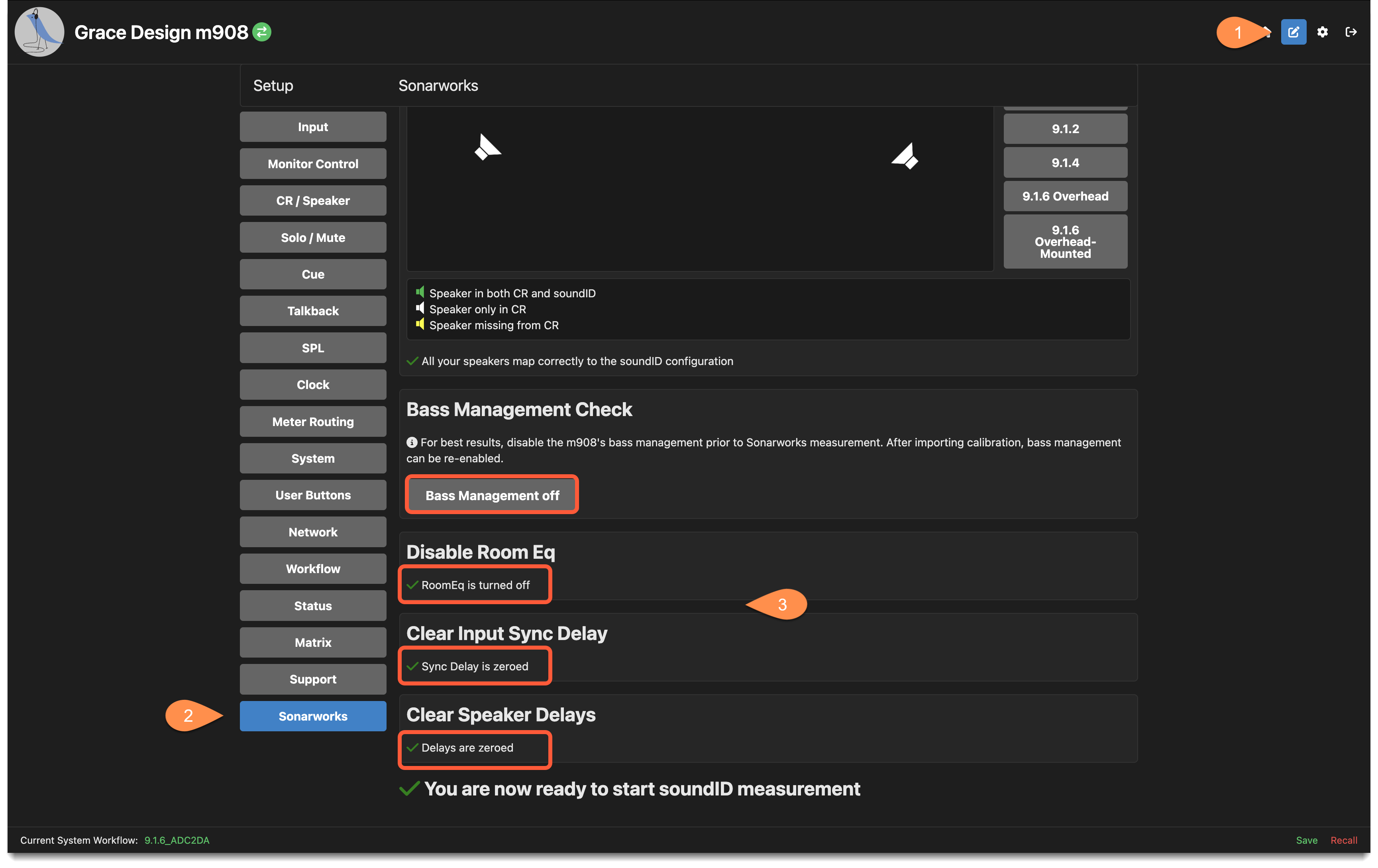
Task: Click the Setup header label
Action: (x=273, y=85)
